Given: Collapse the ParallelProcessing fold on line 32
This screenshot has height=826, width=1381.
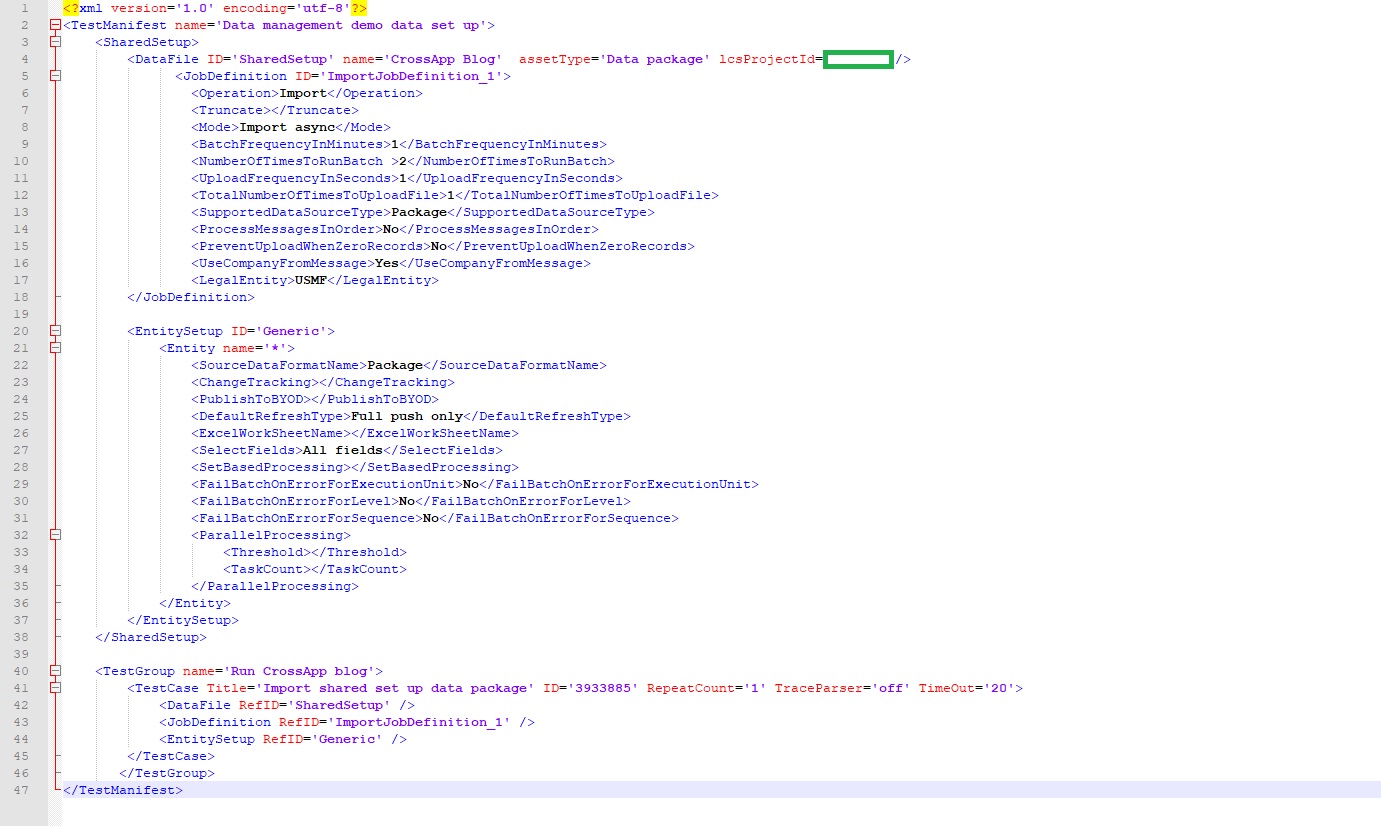Looking at the screenshot, I should tap(55, 535).
